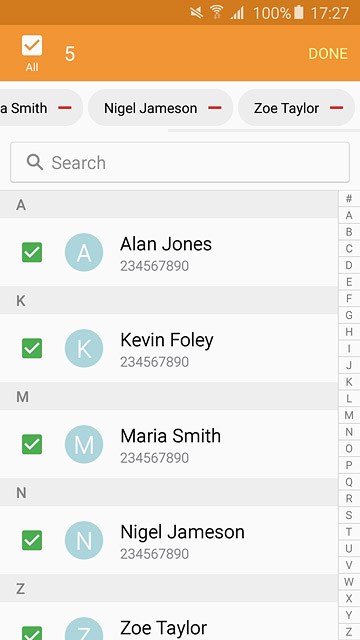Uncheck the Kevin Foley checkbox
Image resolution: width=360 pixels, height=640 pixels.
pos(32,348)
